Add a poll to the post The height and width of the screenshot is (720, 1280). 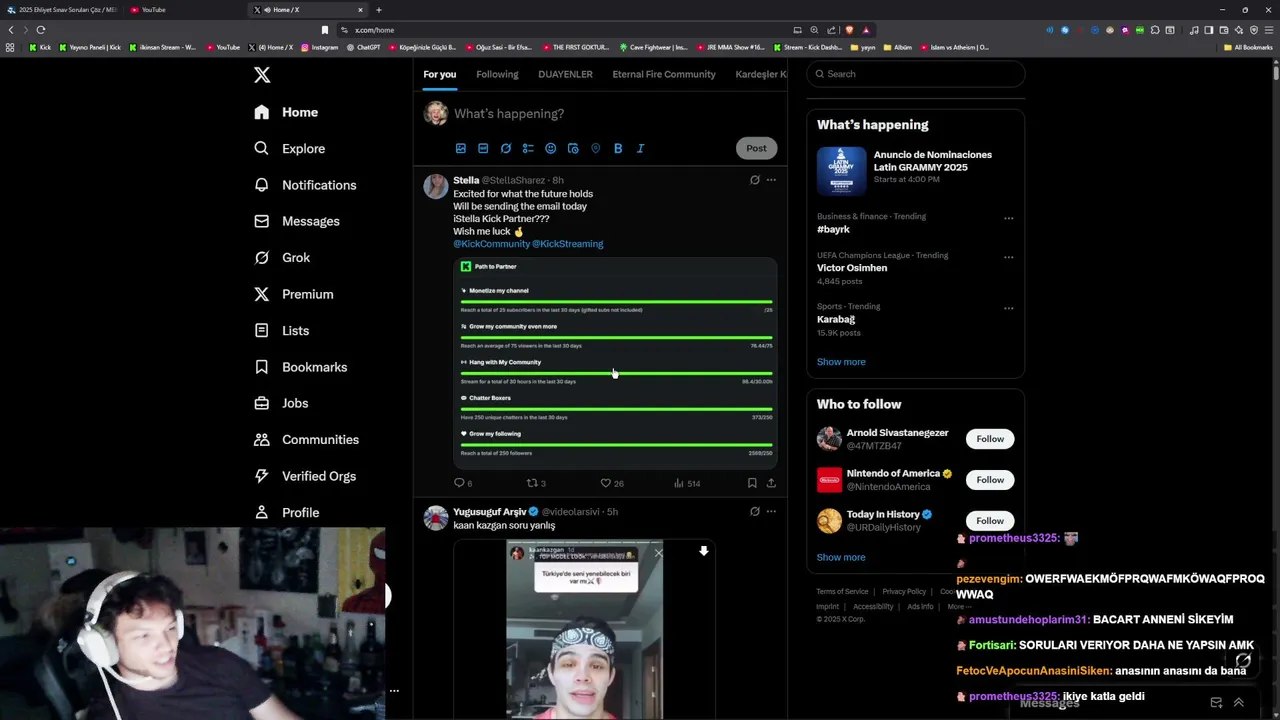pos(528,148)
